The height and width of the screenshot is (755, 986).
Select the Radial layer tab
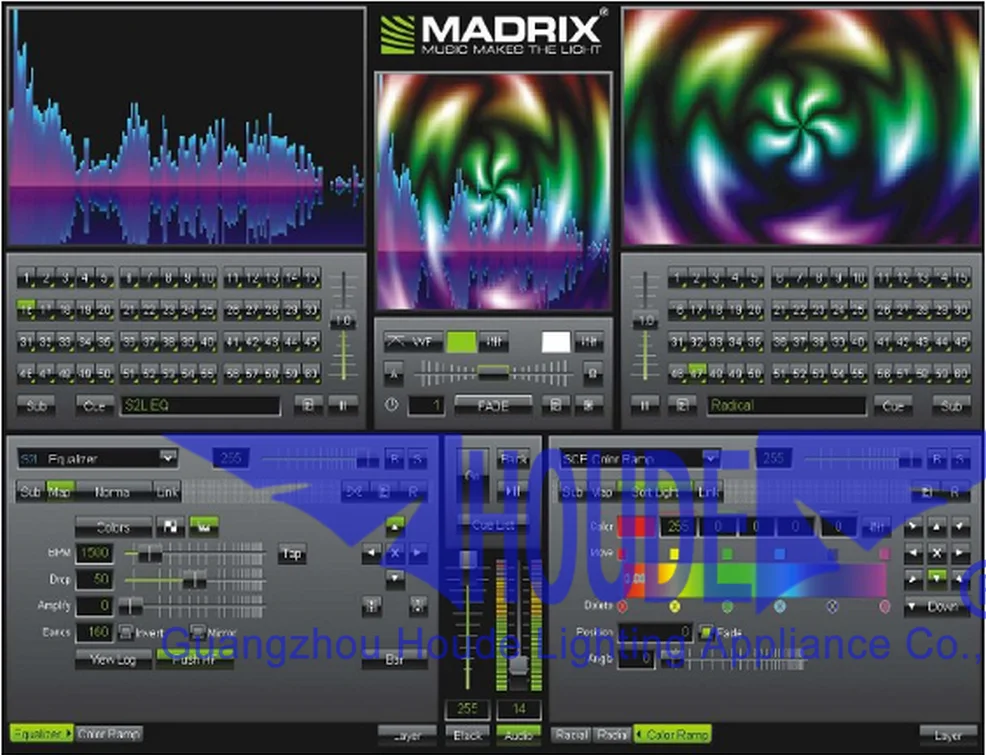(572, 734)
